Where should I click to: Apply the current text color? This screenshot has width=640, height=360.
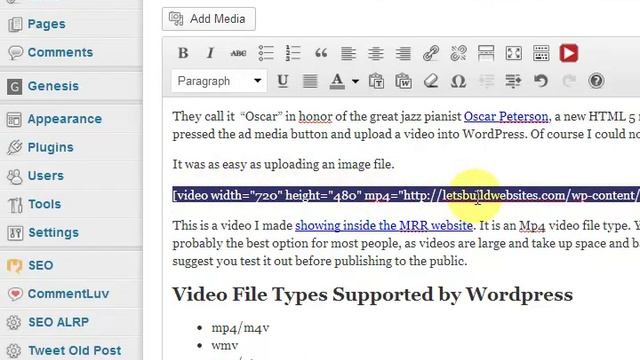click(x=337, y=81)
